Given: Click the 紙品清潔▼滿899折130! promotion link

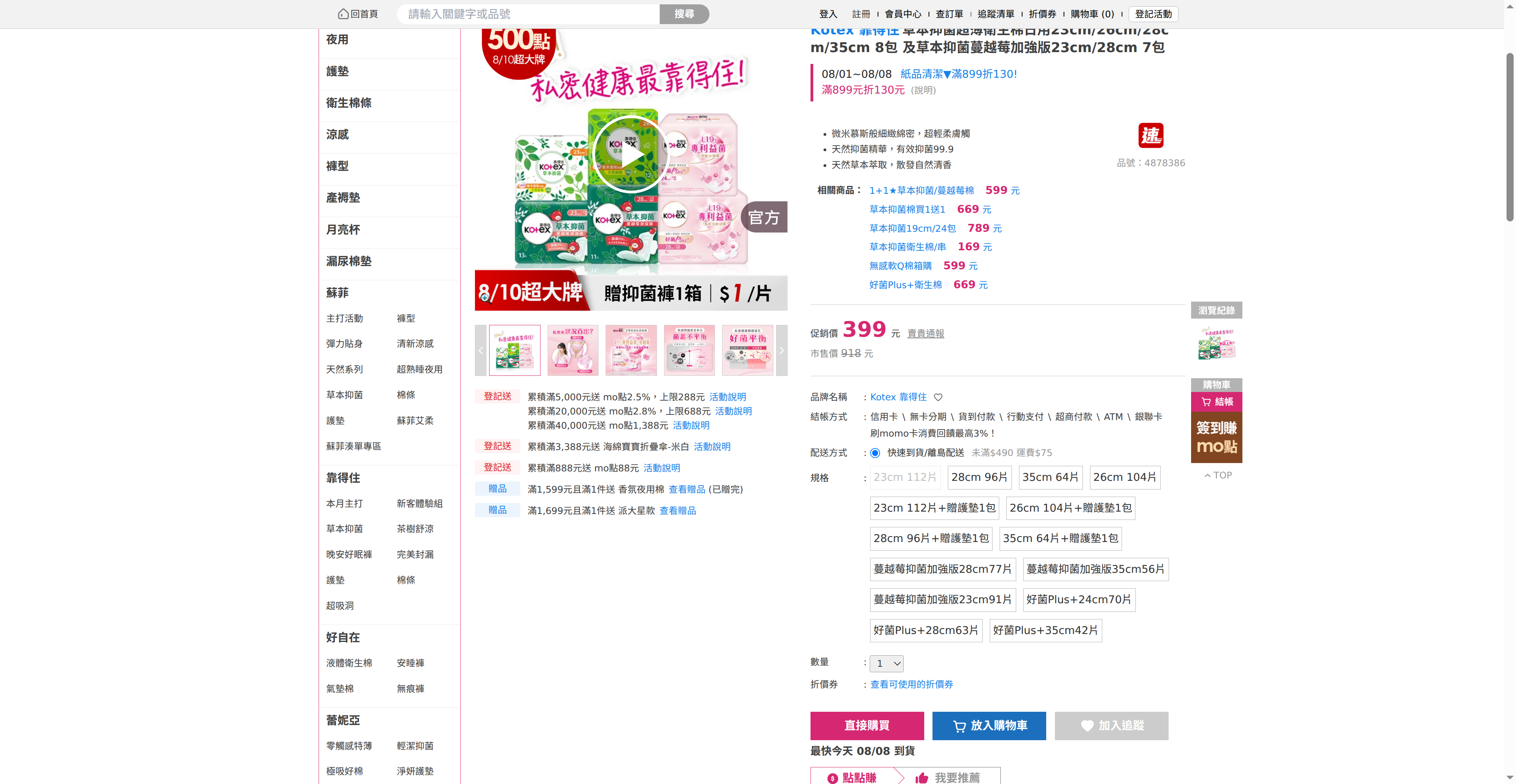Looking at the screenshot, I should 959,74.
